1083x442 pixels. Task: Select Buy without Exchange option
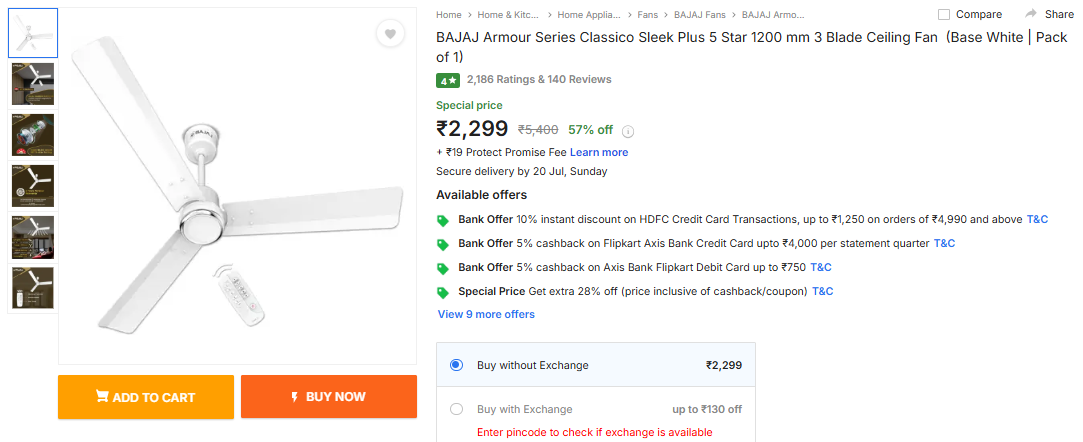(456, 365)
